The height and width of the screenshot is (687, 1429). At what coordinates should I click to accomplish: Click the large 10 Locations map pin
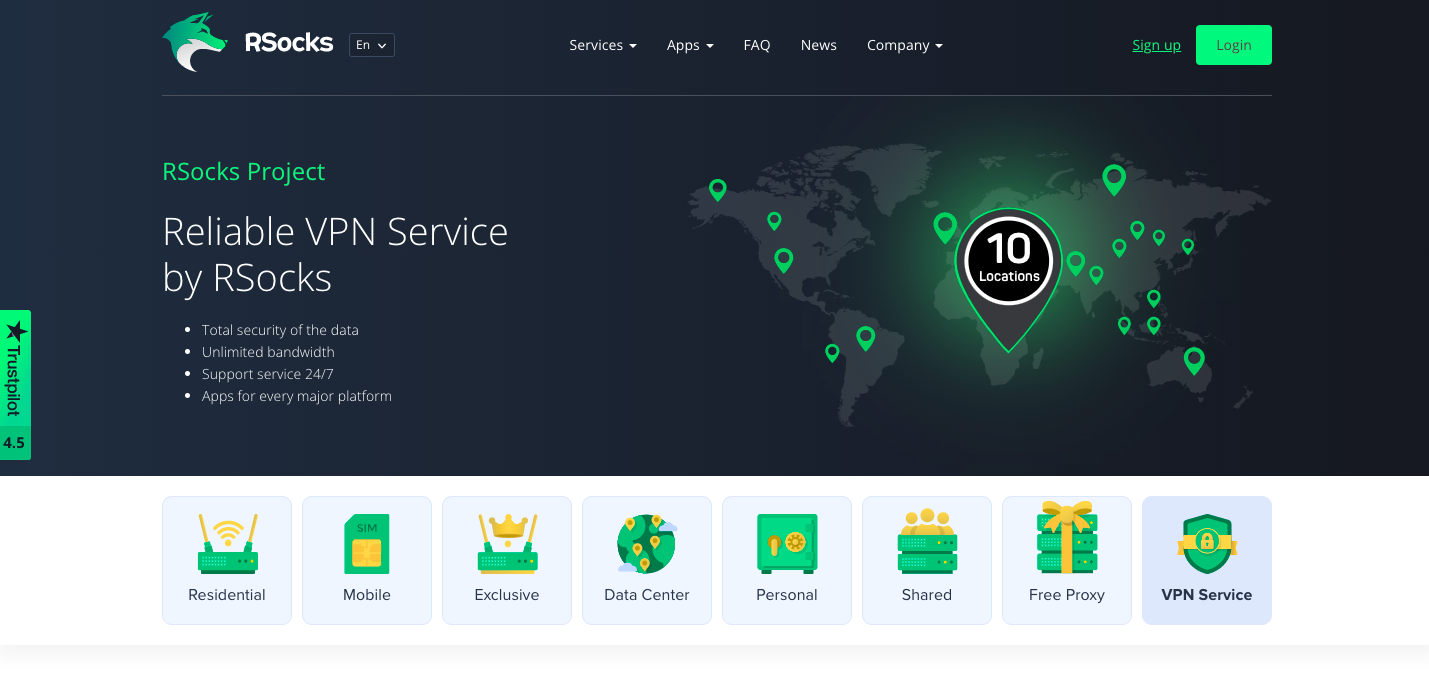point(1008,280)
